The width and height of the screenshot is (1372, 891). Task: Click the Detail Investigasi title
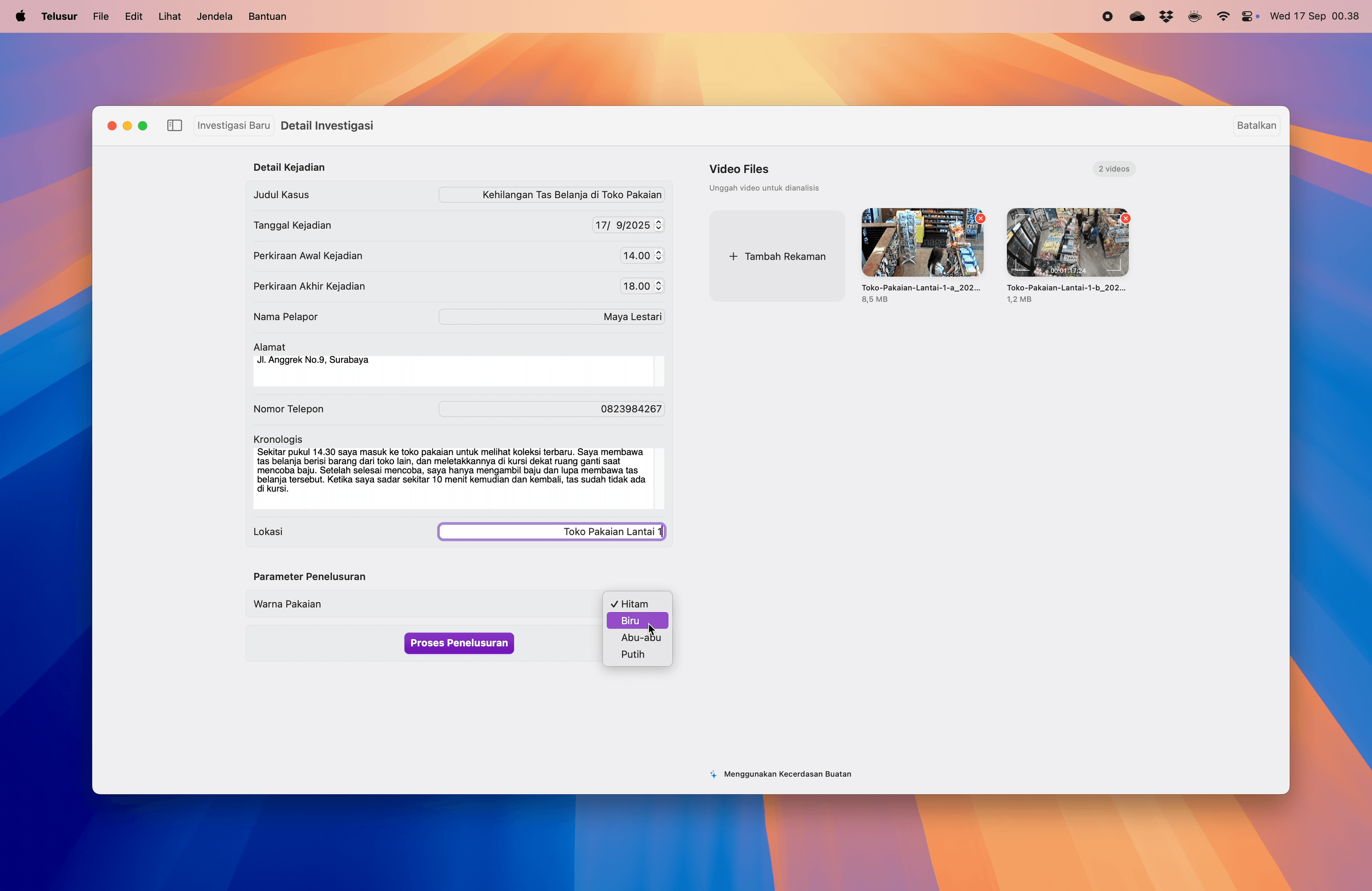pos(327,126)
